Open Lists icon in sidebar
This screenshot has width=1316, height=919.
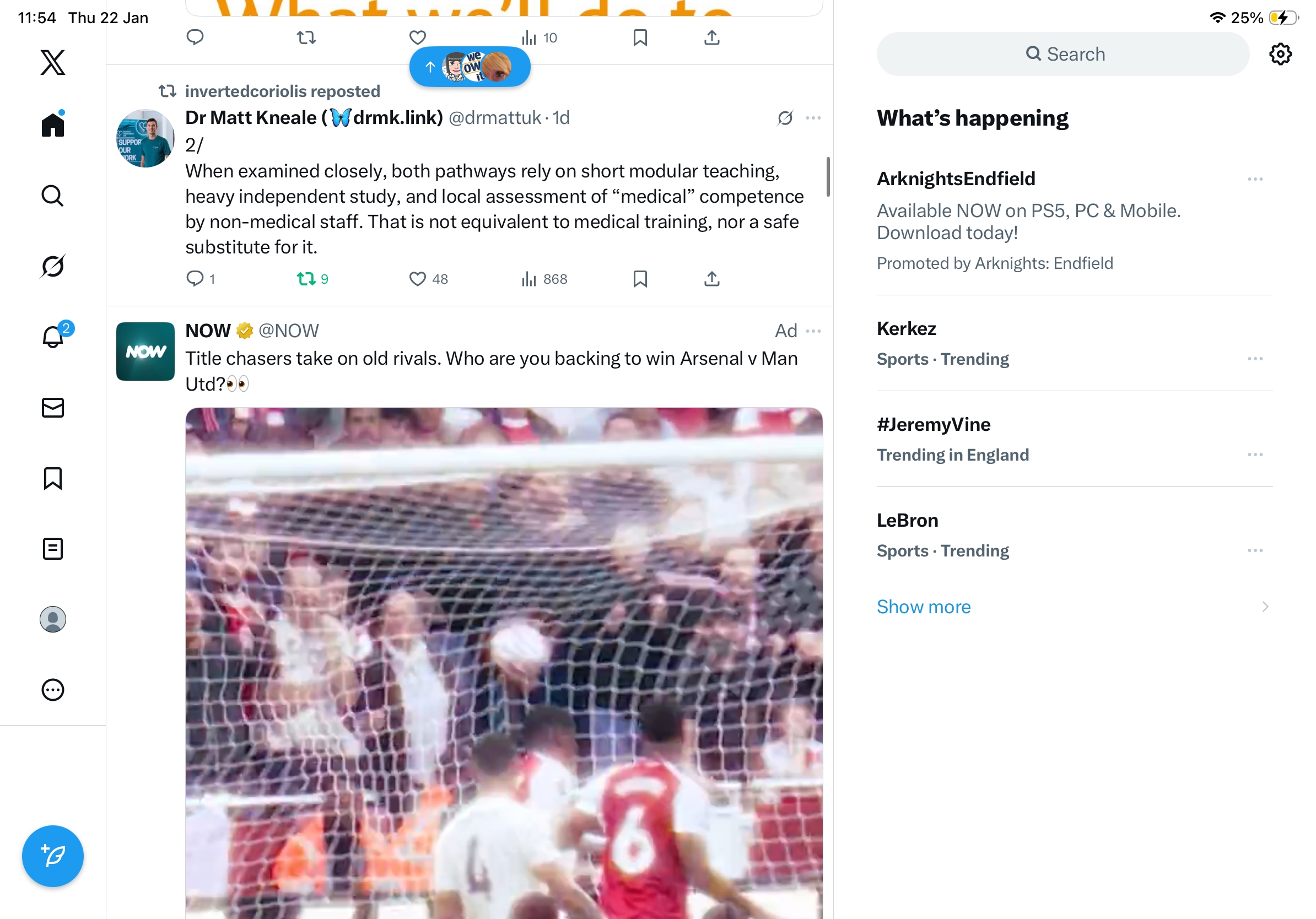pos(53,549)
